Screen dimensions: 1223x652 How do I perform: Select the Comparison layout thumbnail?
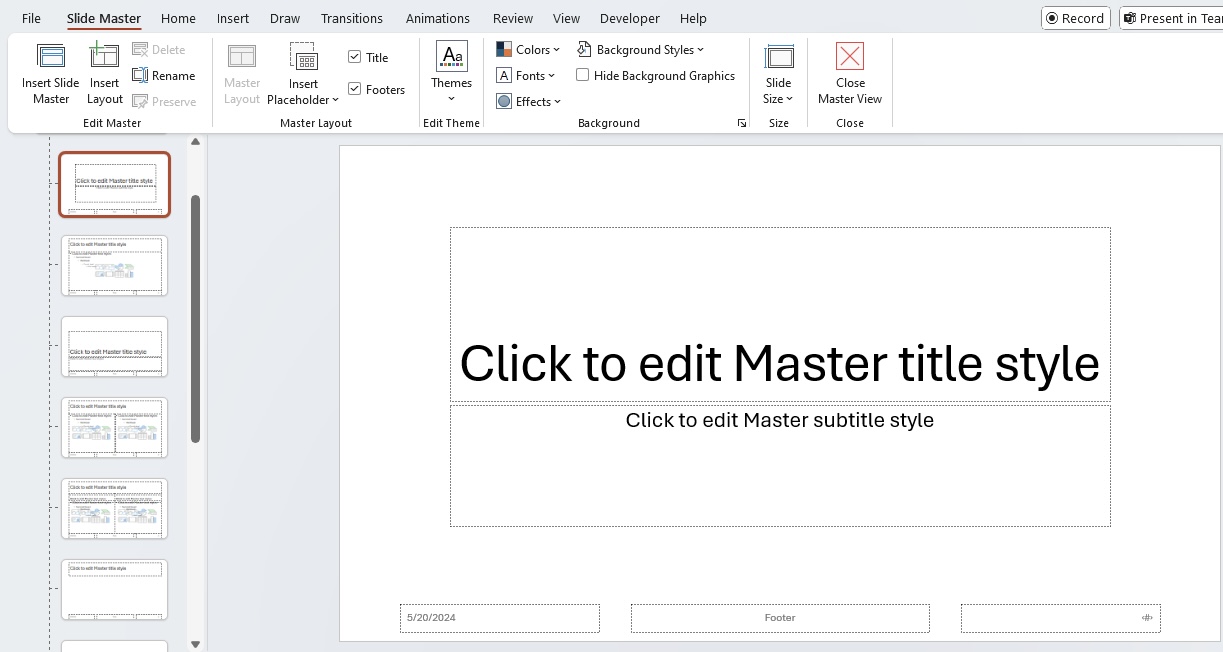coord(115,508)
